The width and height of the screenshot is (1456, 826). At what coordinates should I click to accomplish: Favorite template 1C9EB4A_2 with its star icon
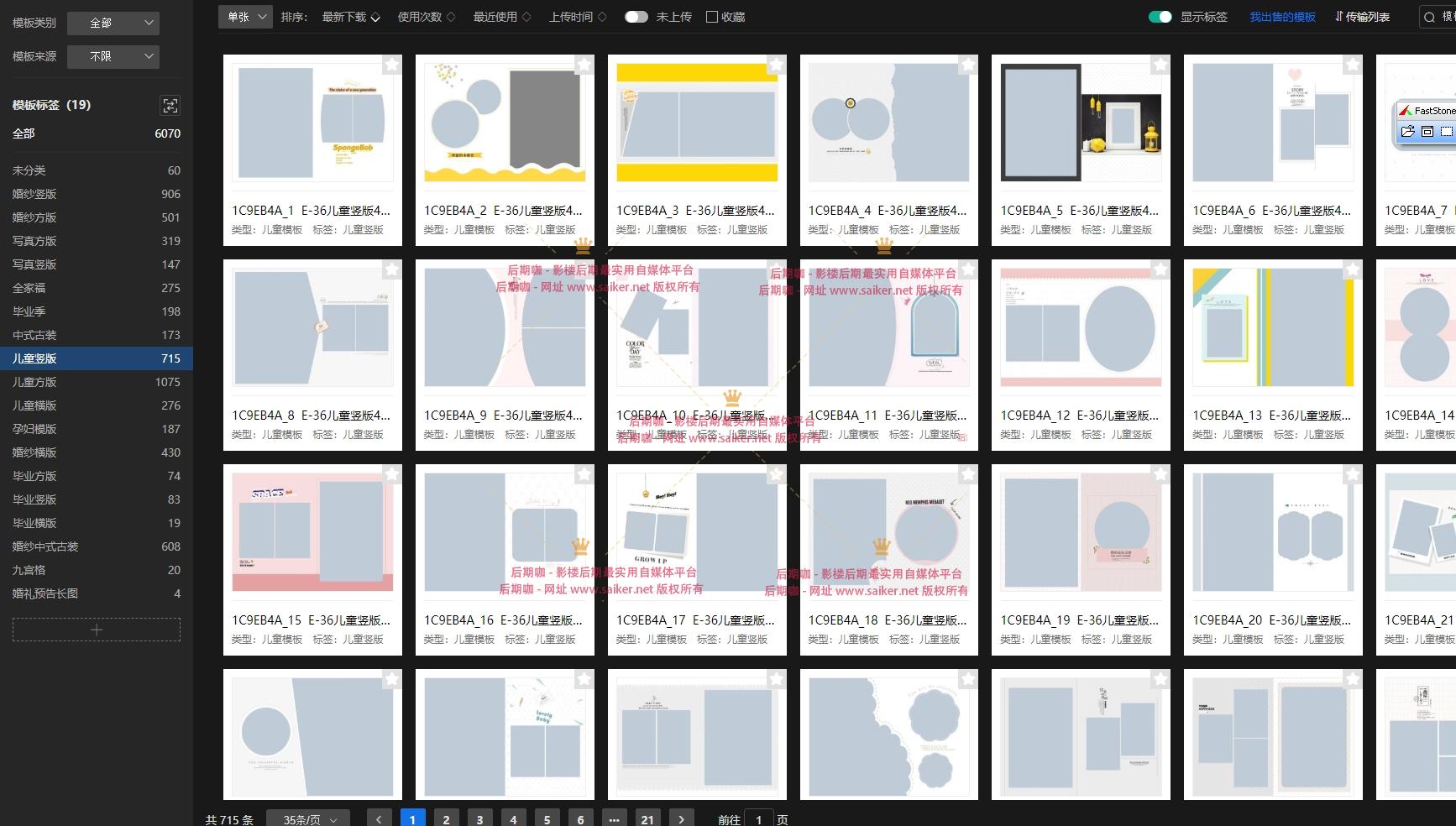[584, 65]
